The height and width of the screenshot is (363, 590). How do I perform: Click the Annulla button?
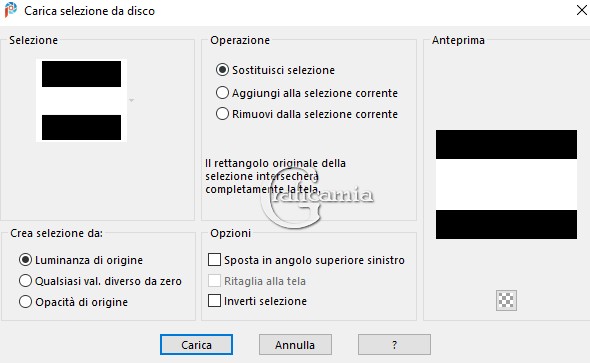coord(295,345)
